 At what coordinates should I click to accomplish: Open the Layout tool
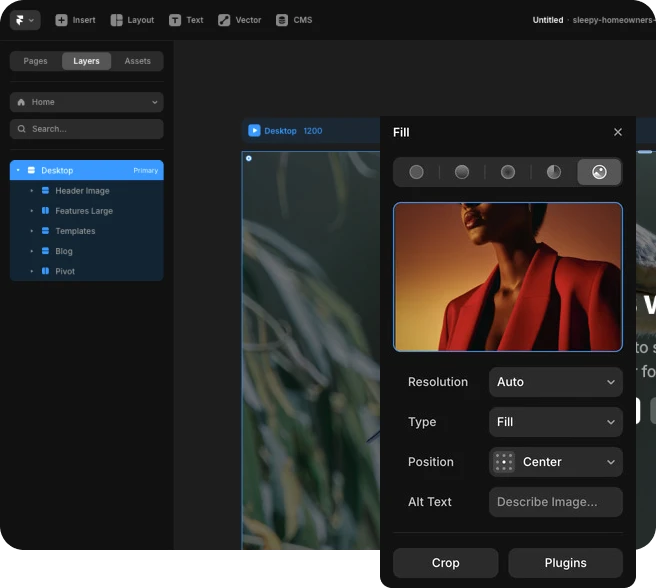(132, 20)
